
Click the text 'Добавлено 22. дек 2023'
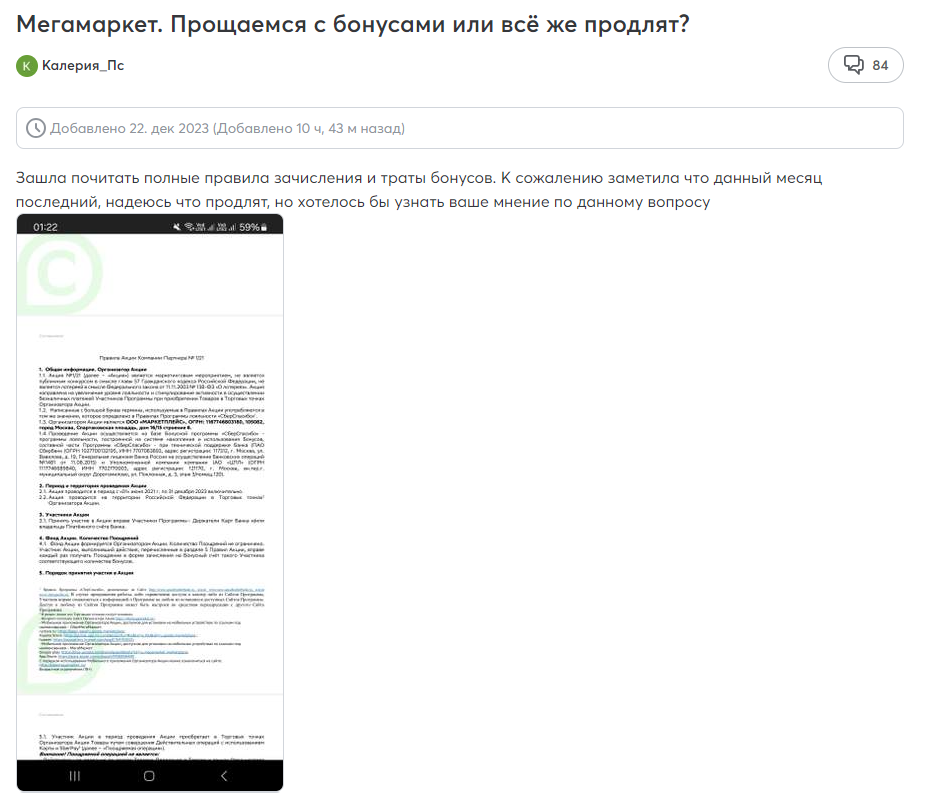[129, 128]
